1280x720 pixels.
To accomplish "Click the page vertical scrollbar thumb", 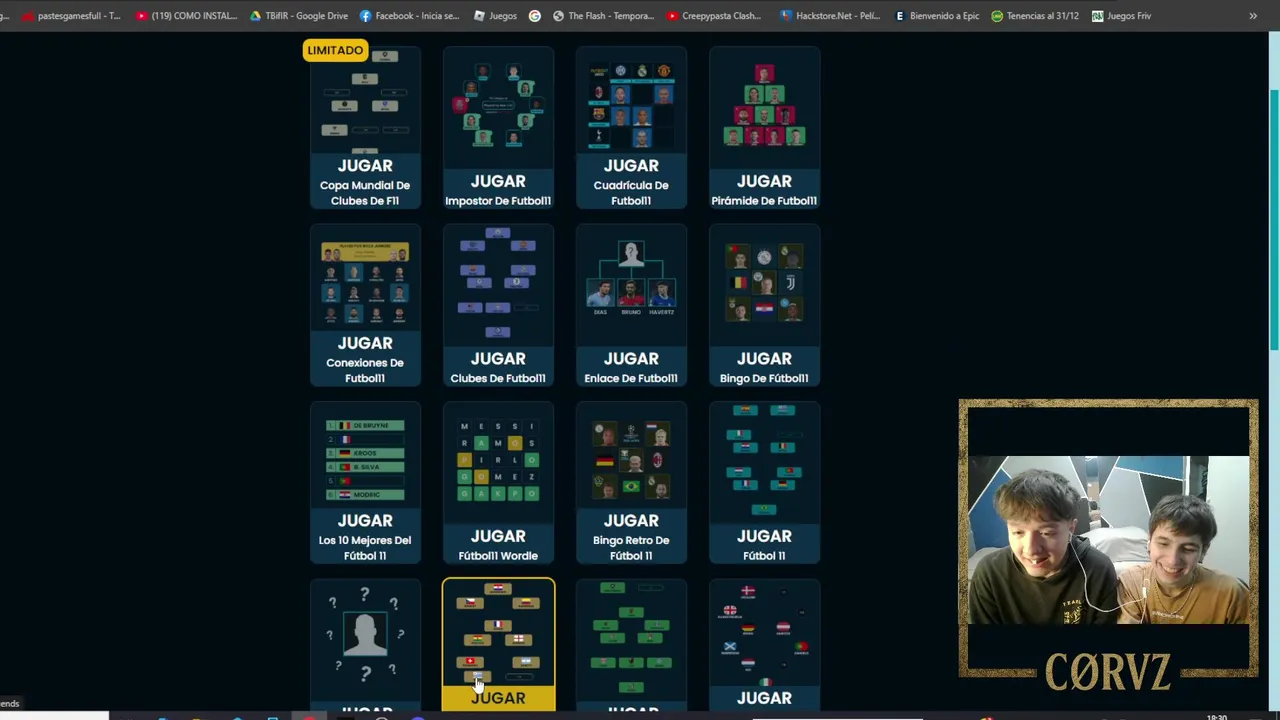I will [1273, 219].
